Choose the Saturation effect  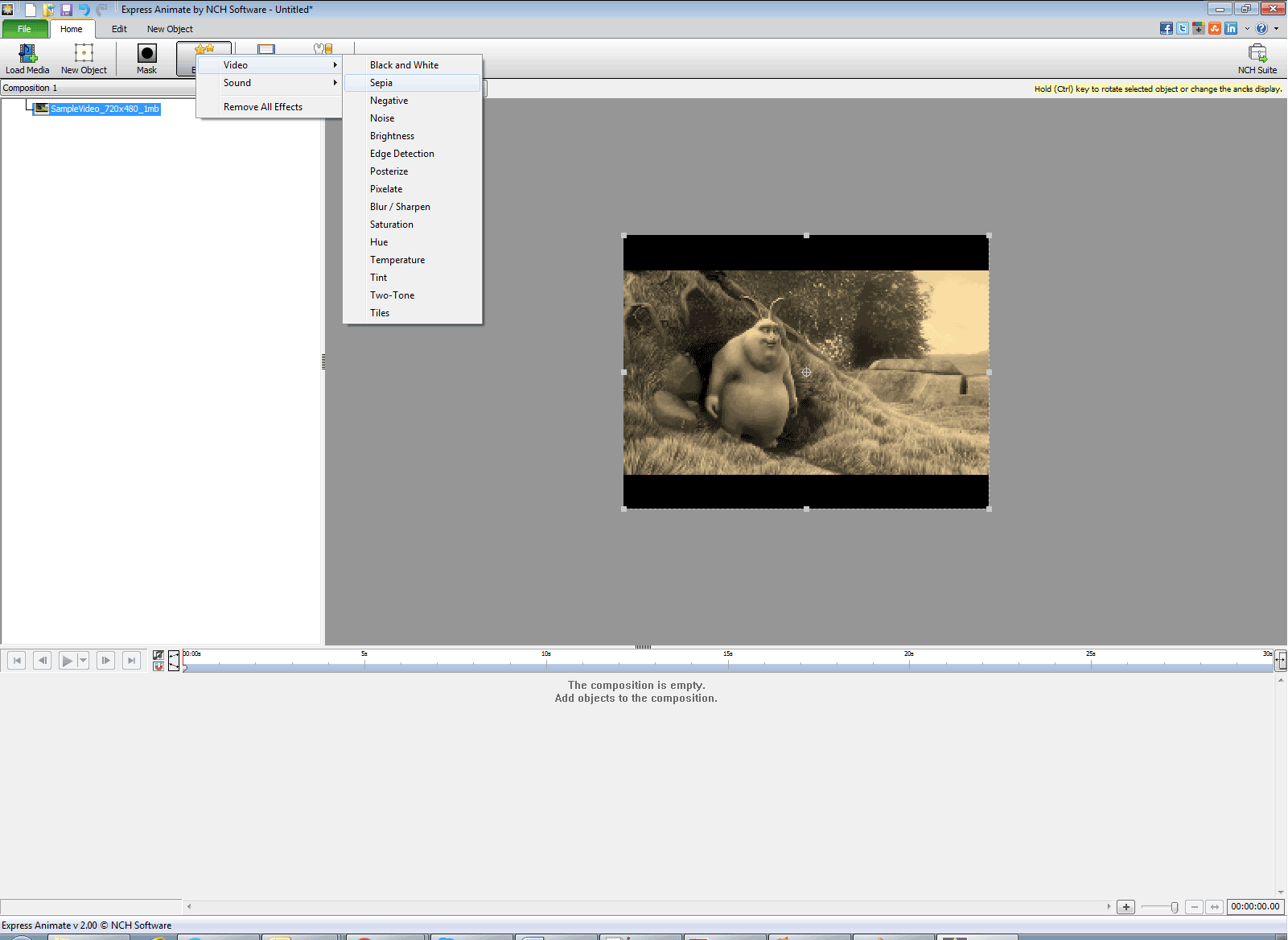pyautogui.click(x=413, y=225)
